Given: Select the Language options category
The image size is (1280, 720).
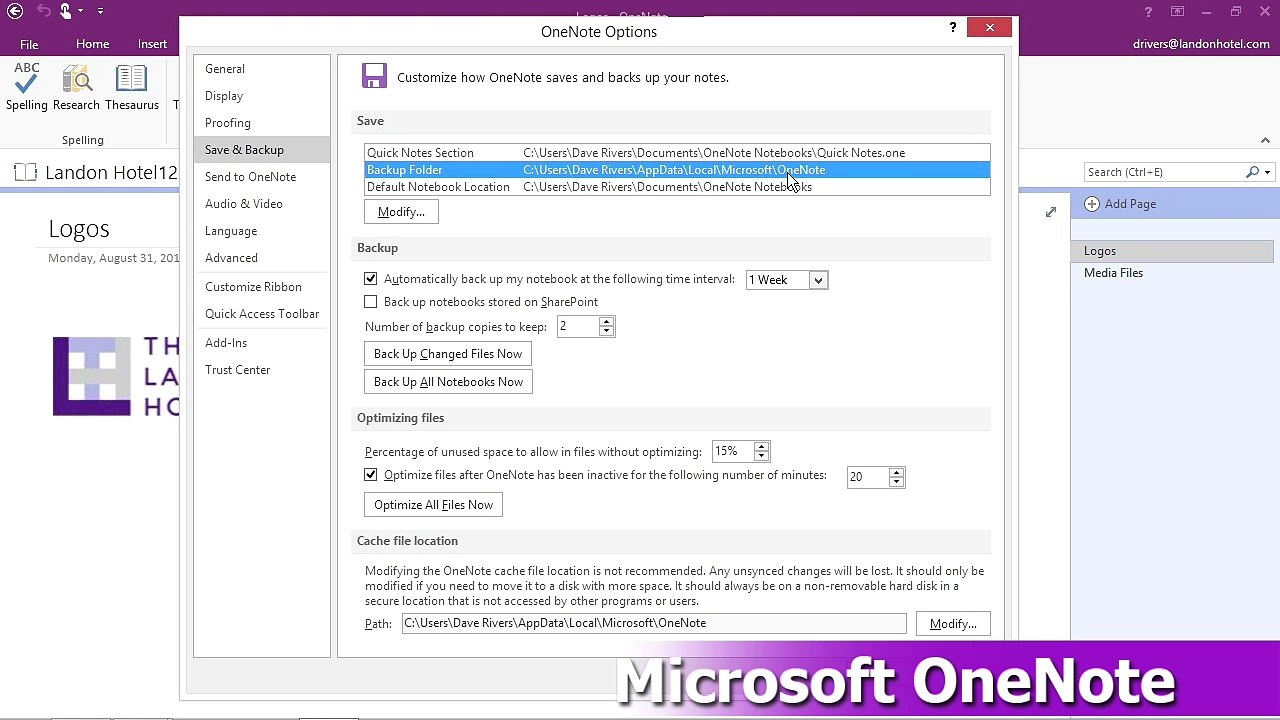Looking at the screenshot, I should pyautogui.click(x=262, y=231).
